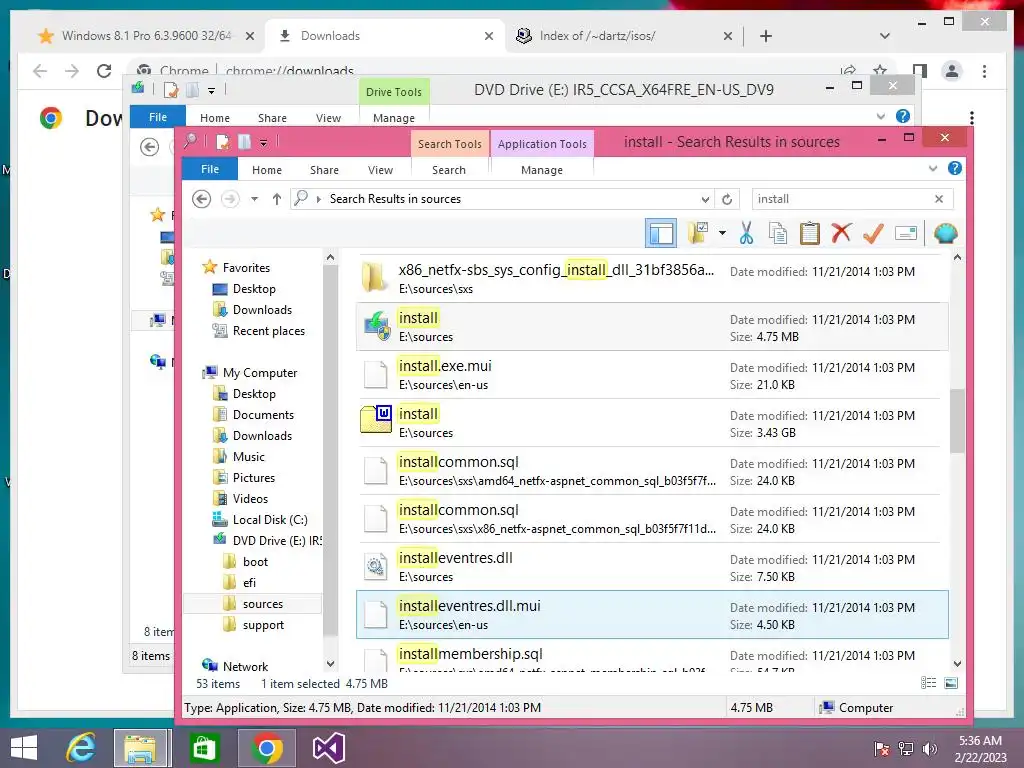This screenshot has width=1024, height=768.
Task: Open Music folder in navigation tree
Action: pyautogui.click(x=248, y=456)
